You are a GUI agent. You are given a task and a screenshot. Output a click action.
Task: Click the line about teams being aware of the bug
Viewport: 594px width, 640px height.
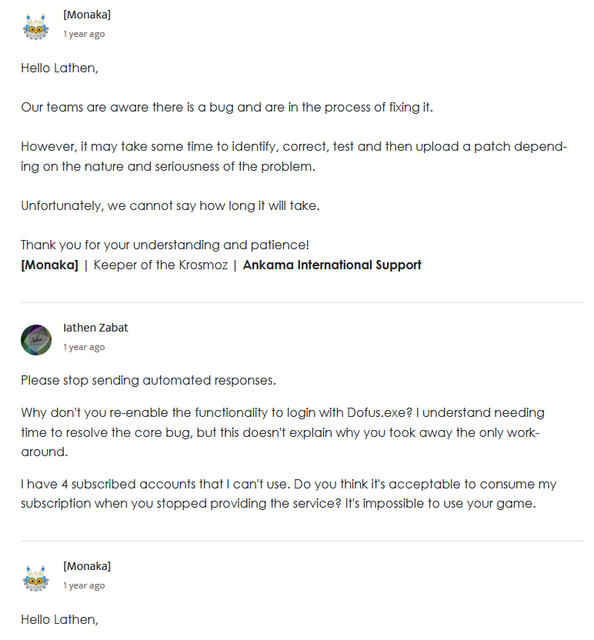point(227,107)
